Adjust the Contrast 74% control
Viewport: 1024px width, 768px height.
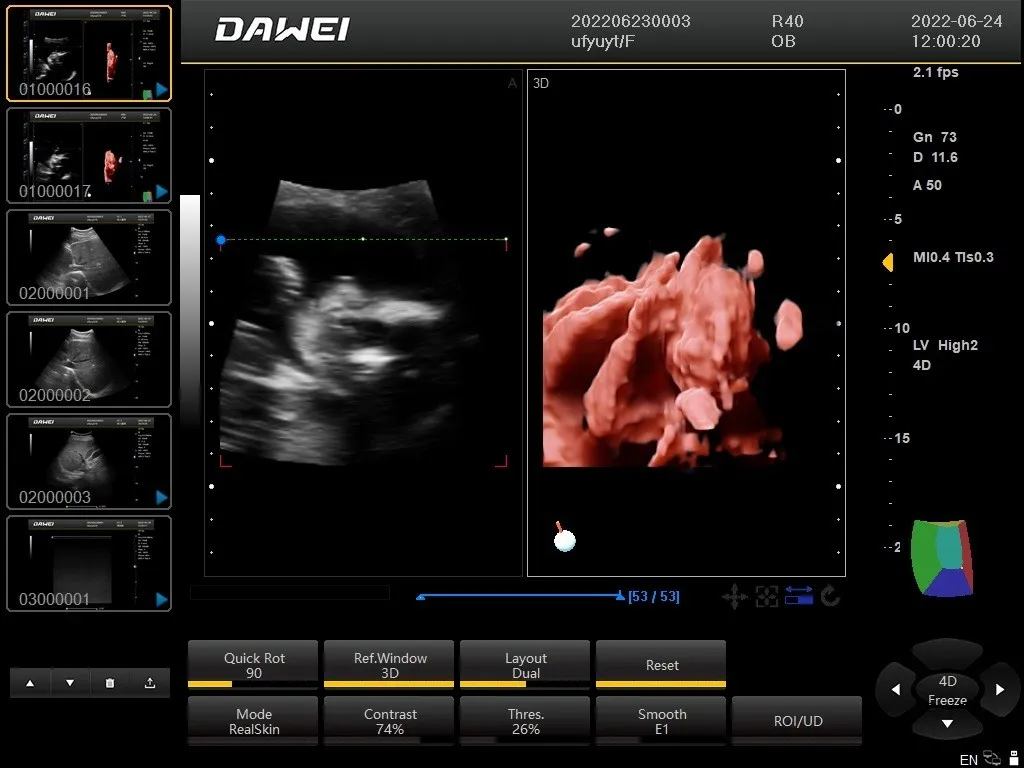pos(389,721)
